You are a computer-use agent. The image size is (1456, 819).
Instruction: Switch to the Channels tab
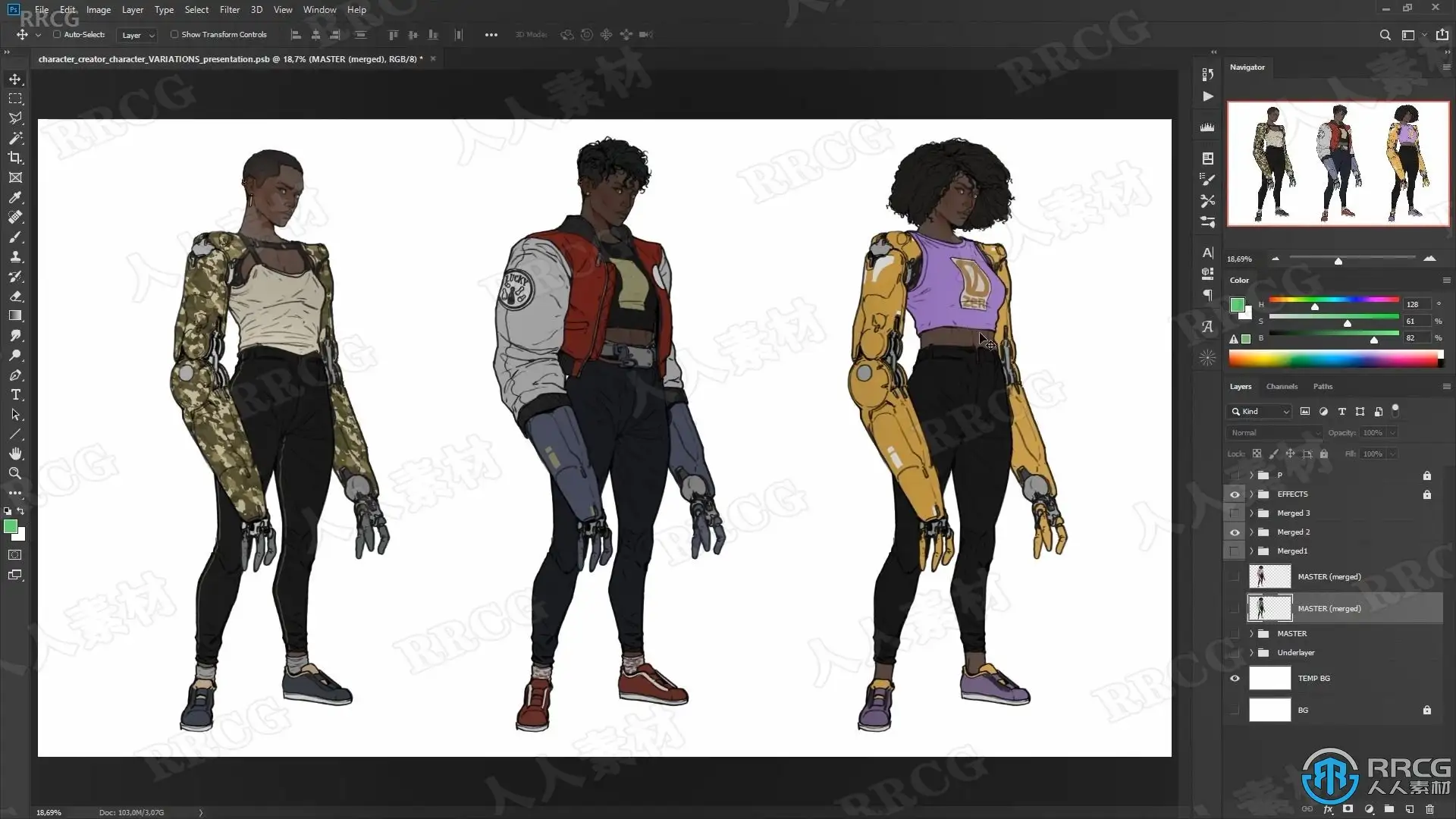point(1282,387)
